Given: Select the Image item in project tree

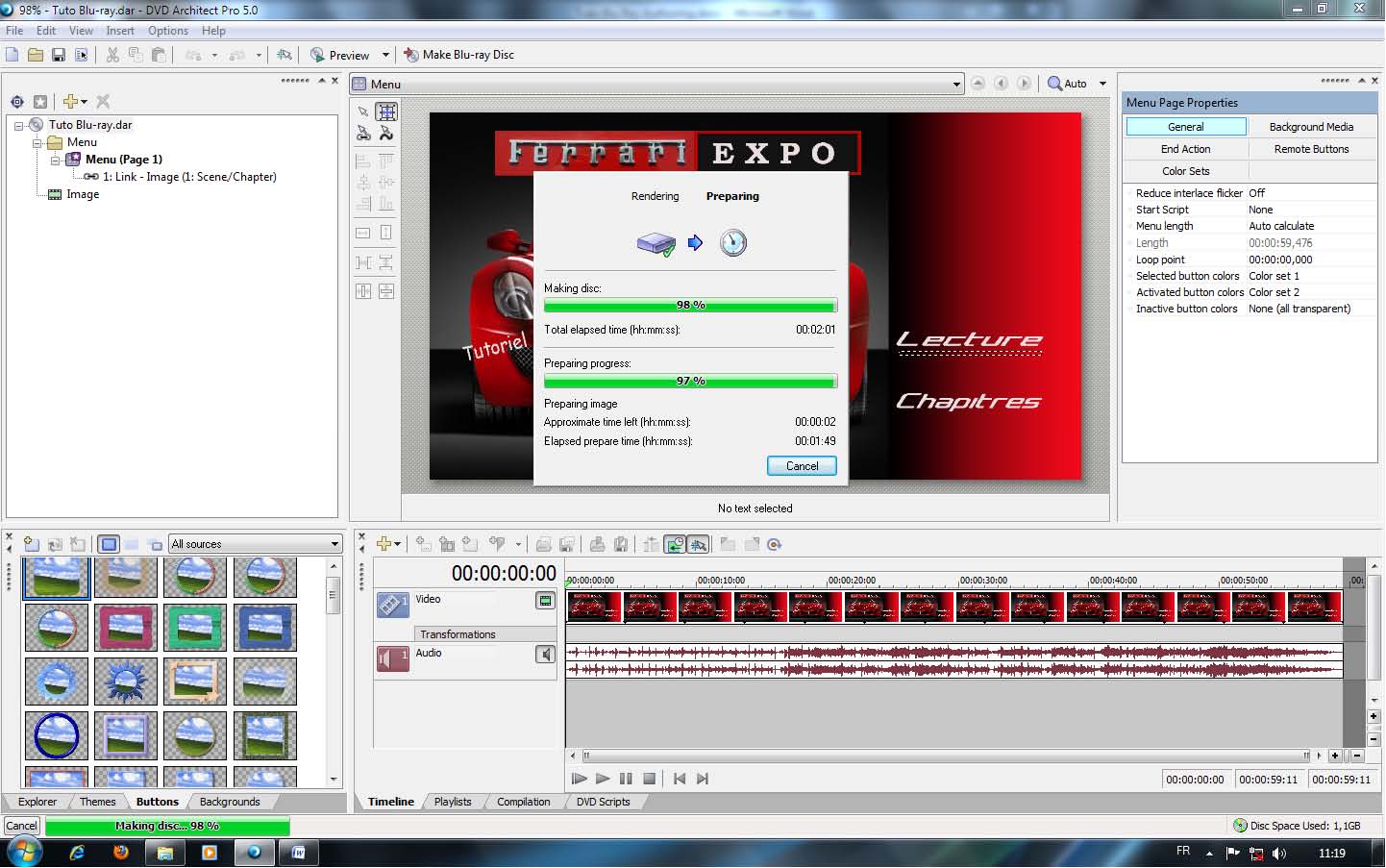Looking at the screenshot, I should click(83, 194).
